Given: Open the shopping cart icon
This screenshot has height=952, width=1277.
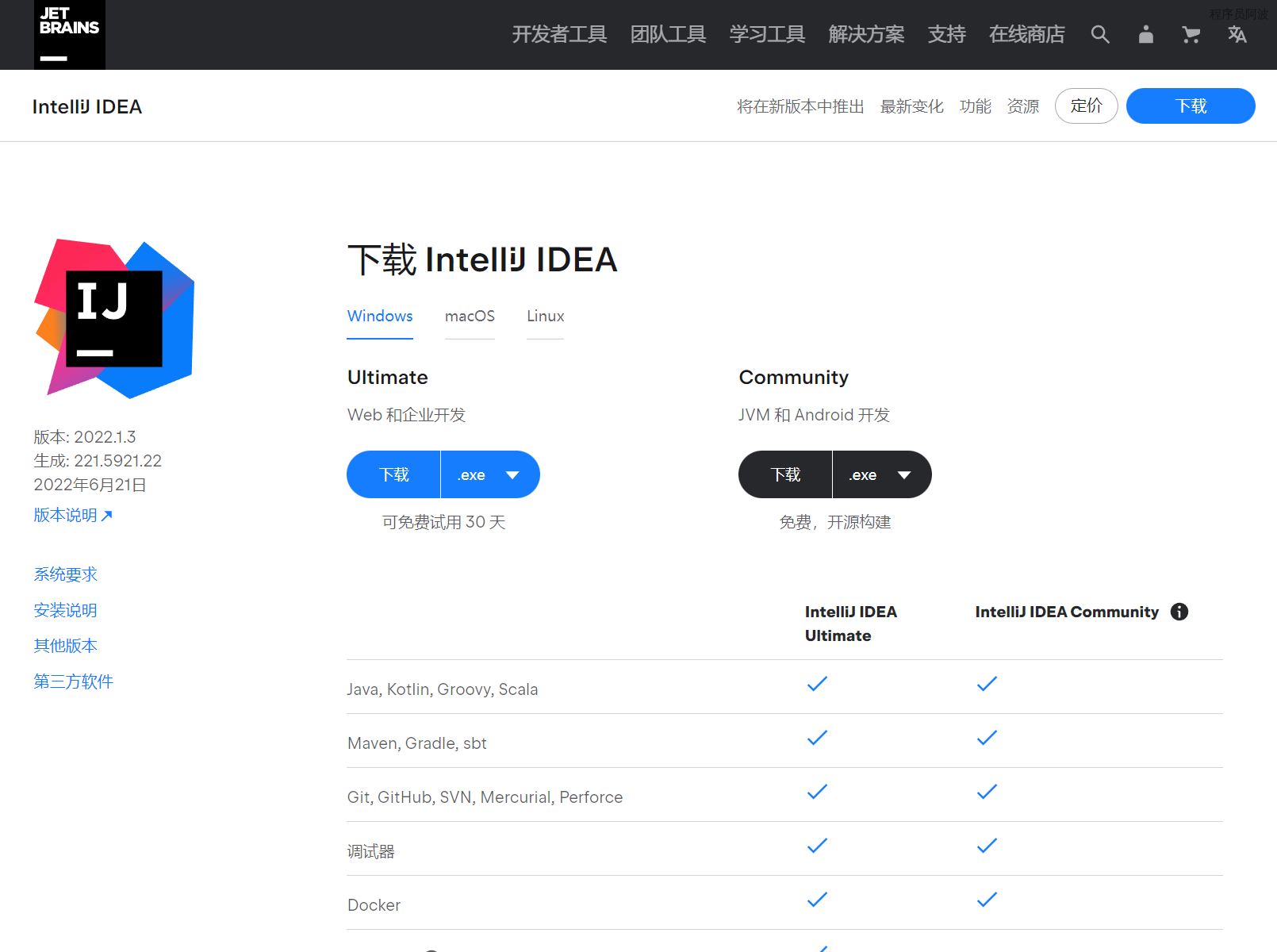Looking at the screenshot, I should coord(1191,34).
